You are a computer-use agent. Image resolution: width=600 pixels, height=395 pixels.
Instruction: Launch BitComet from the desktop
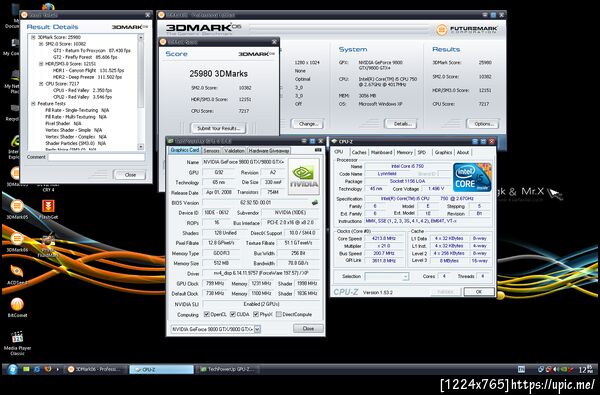pyautogui.click(x=17, y=308)
